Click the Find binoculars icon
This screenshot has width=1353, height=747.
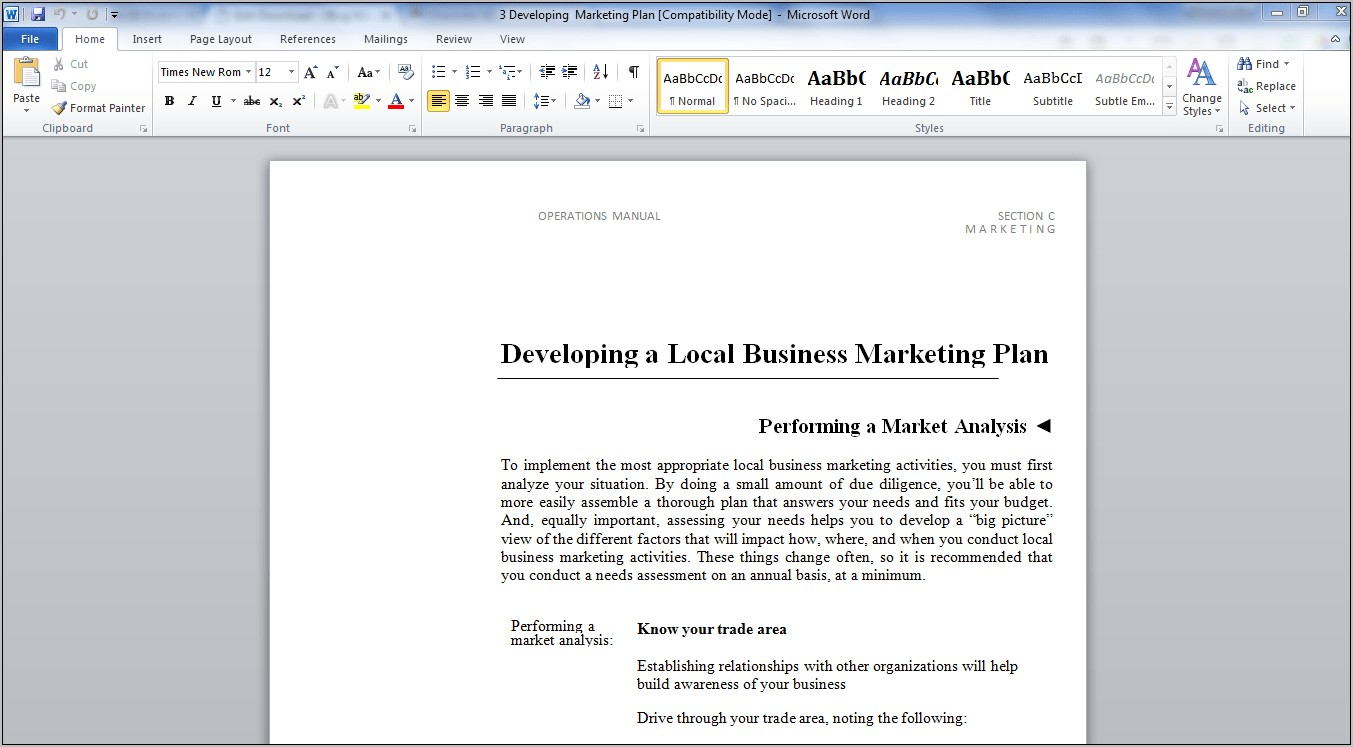pos(1245,64)
